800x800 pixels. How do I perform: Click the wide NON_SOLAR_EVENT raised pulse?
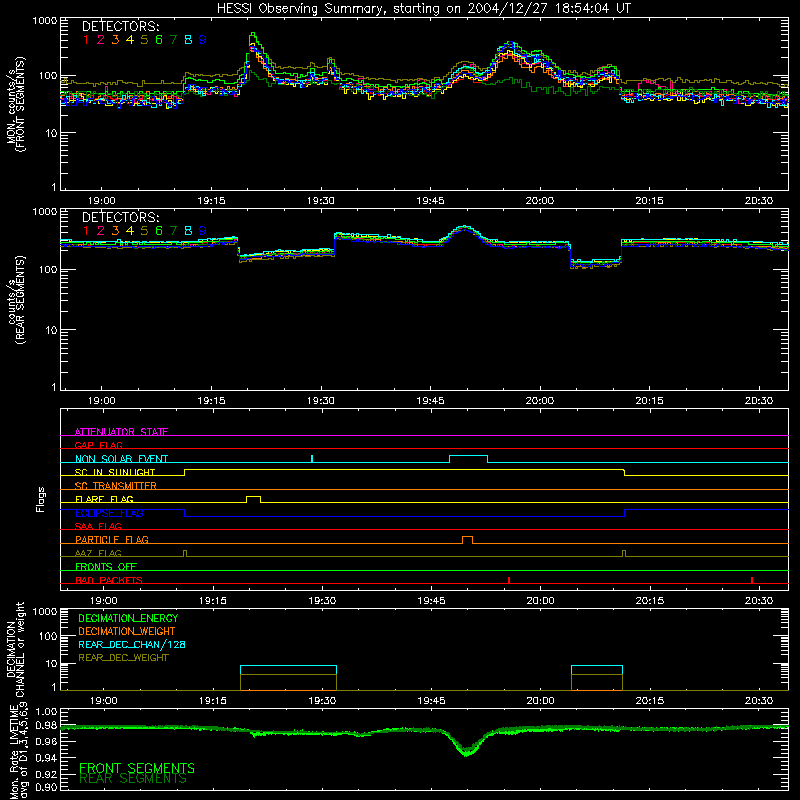coord(468,459)
